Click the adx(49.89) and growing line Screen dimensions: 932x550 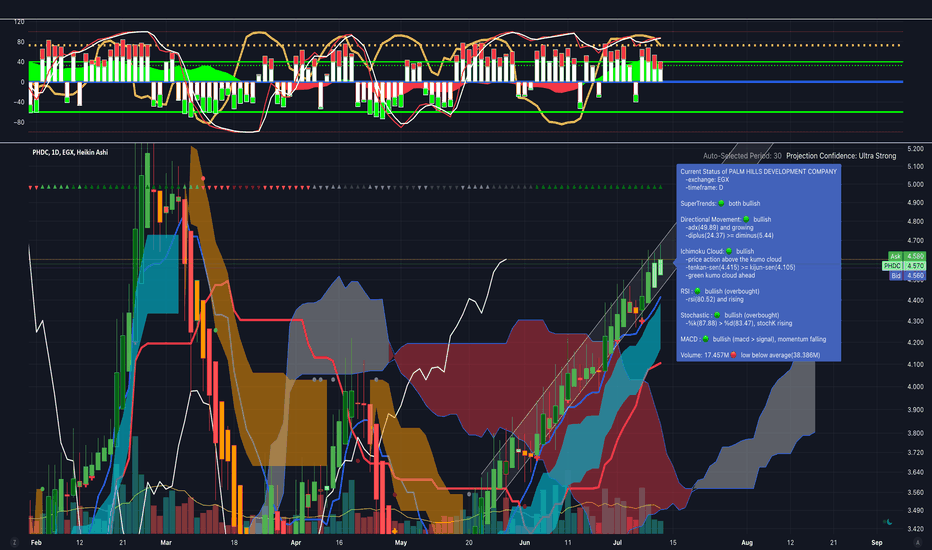click(719, 227)
